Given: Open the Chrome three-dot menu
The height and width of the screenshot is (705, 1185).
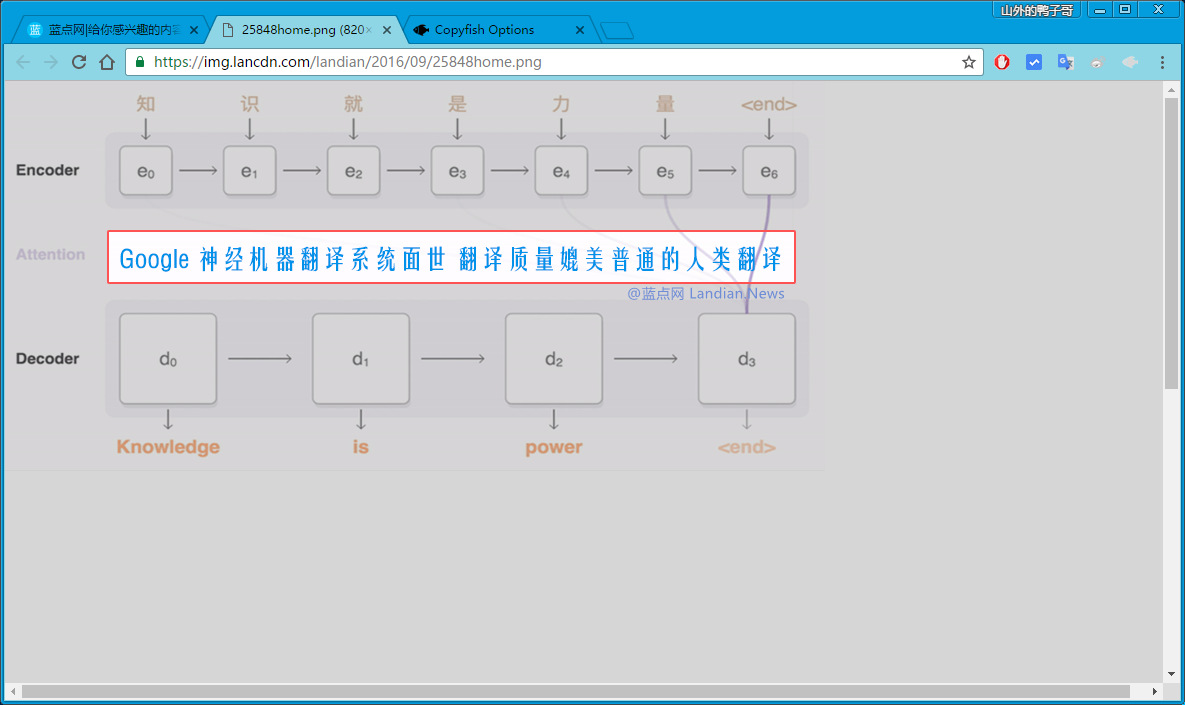Looking at the screenshot, I should tap(1162, 62).
